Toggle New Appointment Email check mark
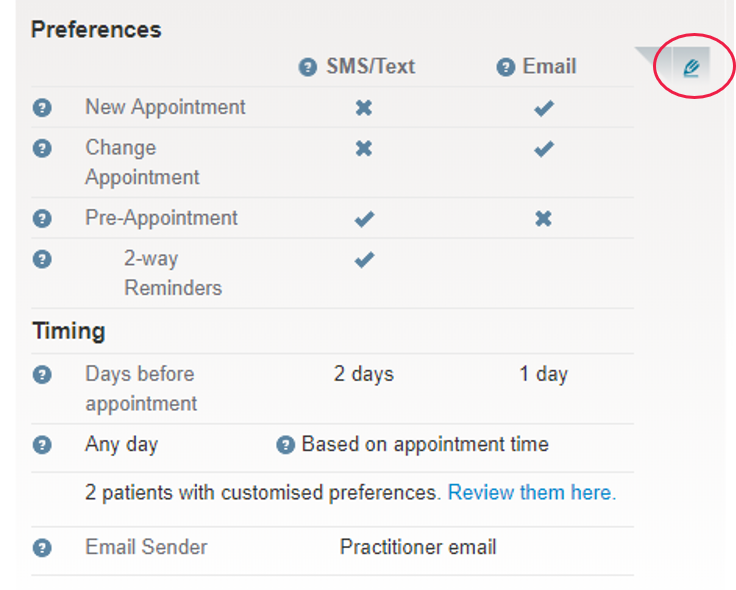Screen dimensions: 736x590 pos(544,108)
